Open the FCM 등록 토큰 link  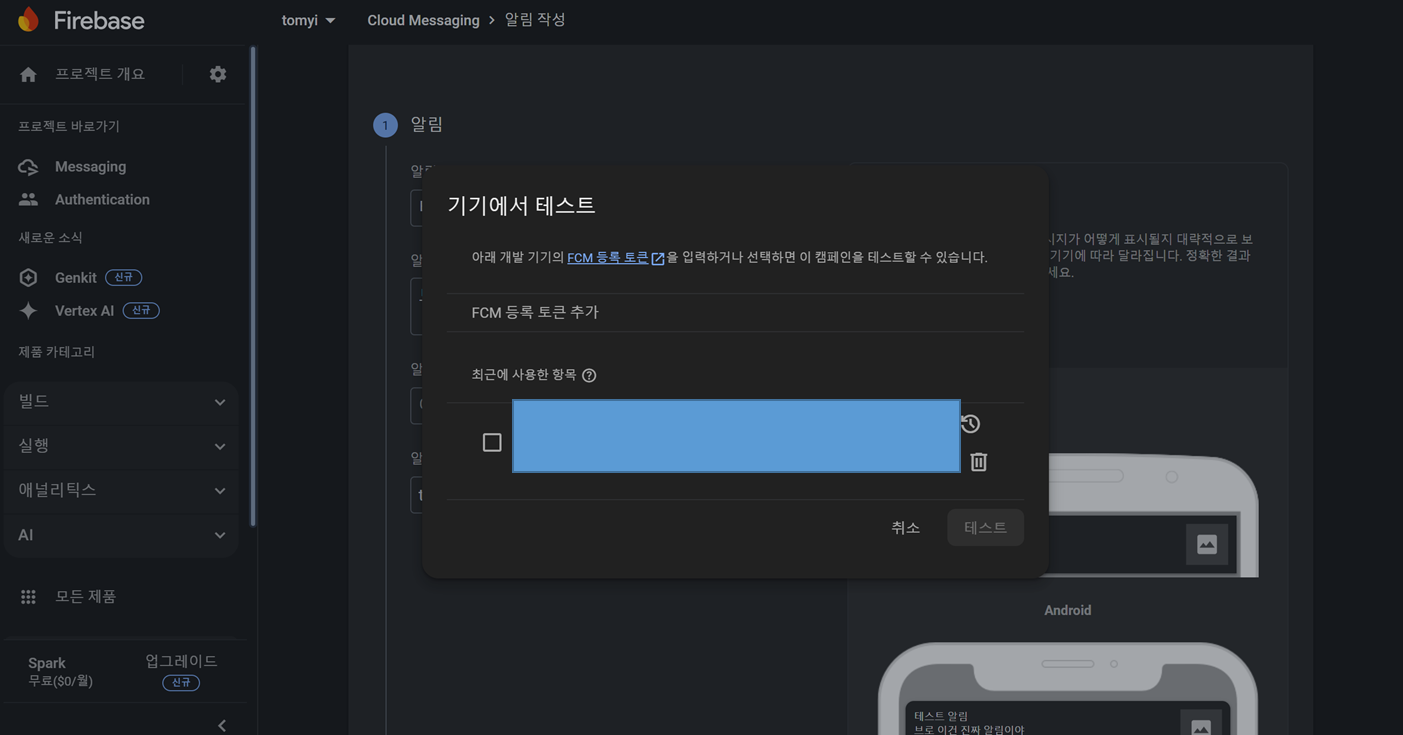coord(608,258)
